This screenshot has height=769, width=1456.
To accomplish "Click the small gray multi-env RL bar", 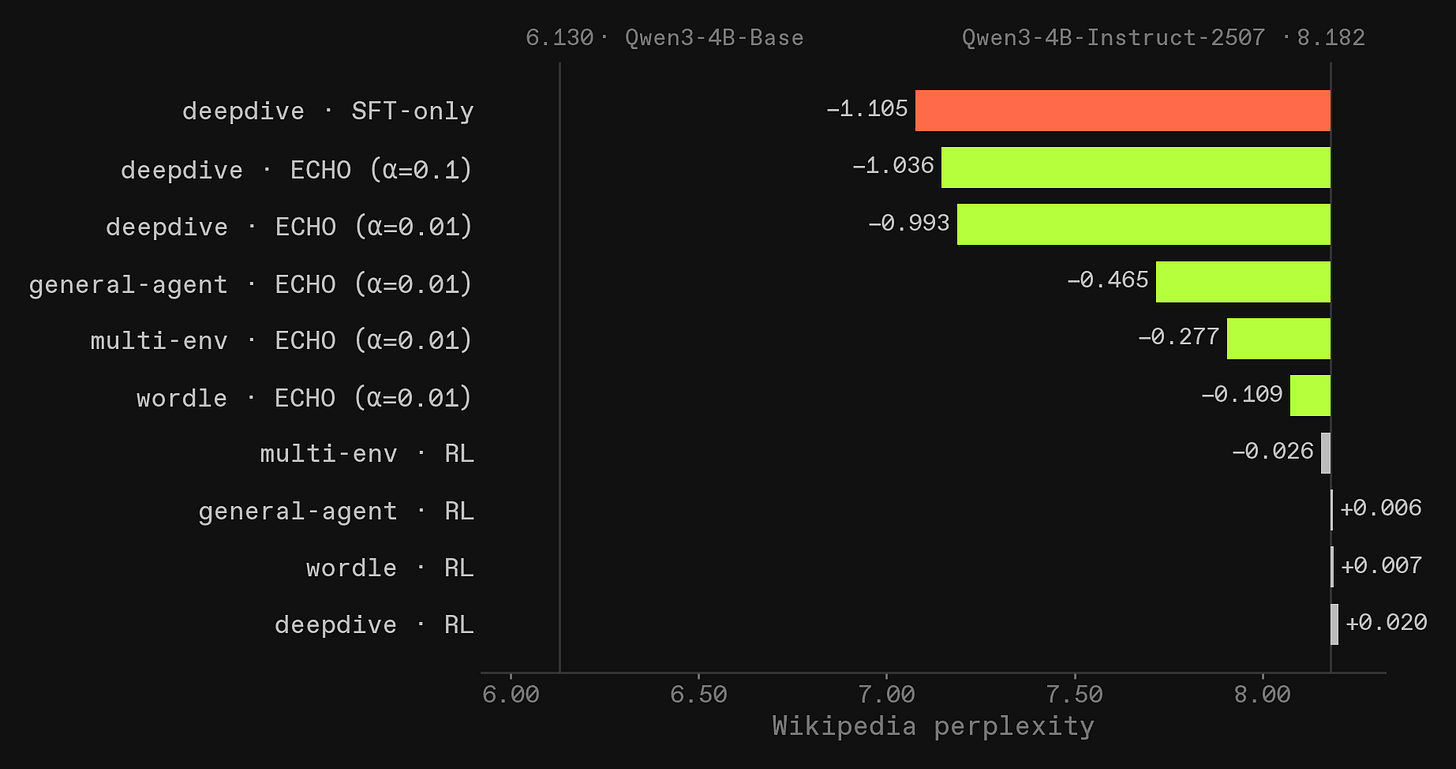I will click(1326, 452).
